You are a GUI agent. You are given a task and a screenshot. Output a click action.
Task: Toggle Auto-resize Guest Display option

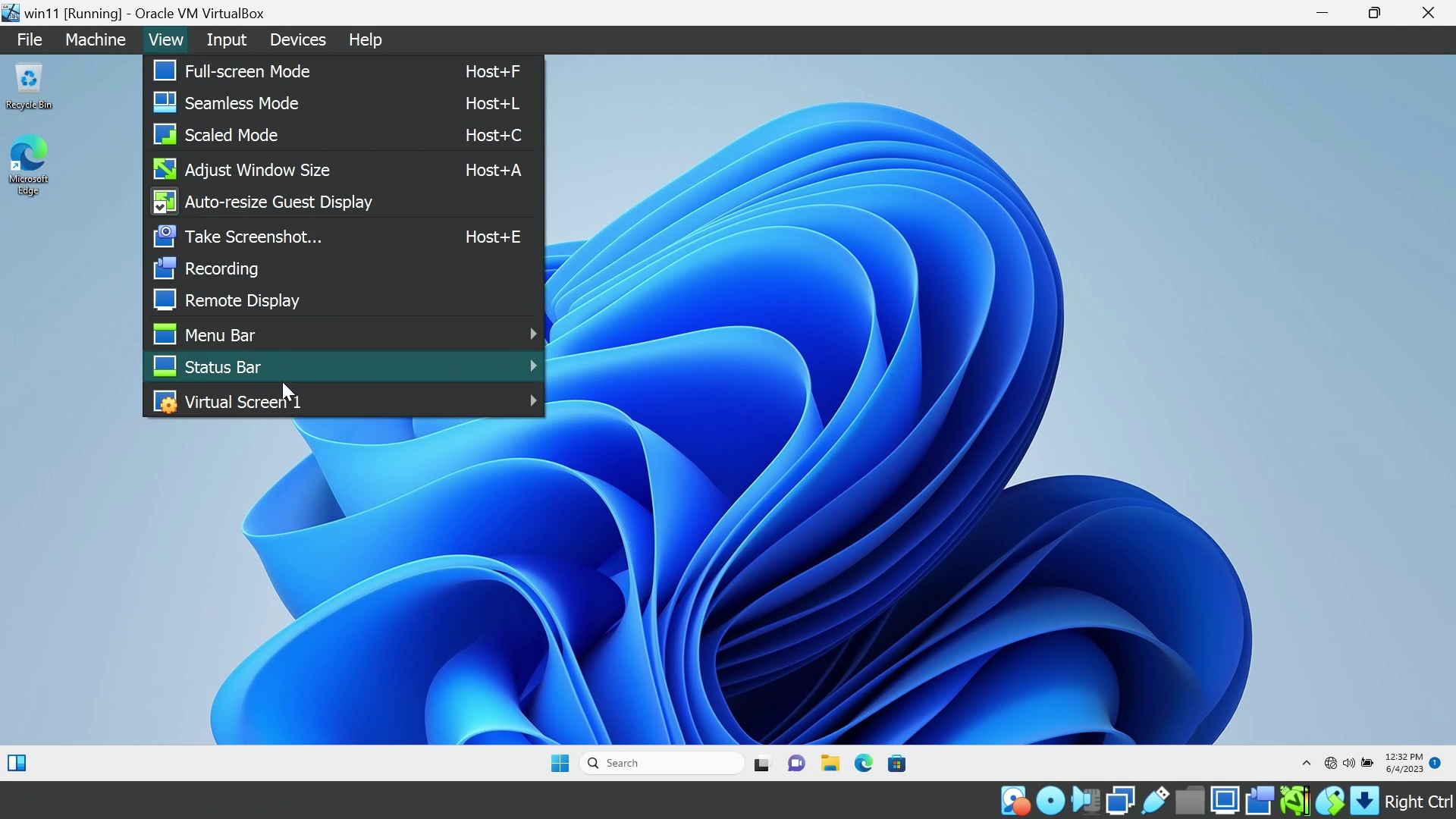278,202
